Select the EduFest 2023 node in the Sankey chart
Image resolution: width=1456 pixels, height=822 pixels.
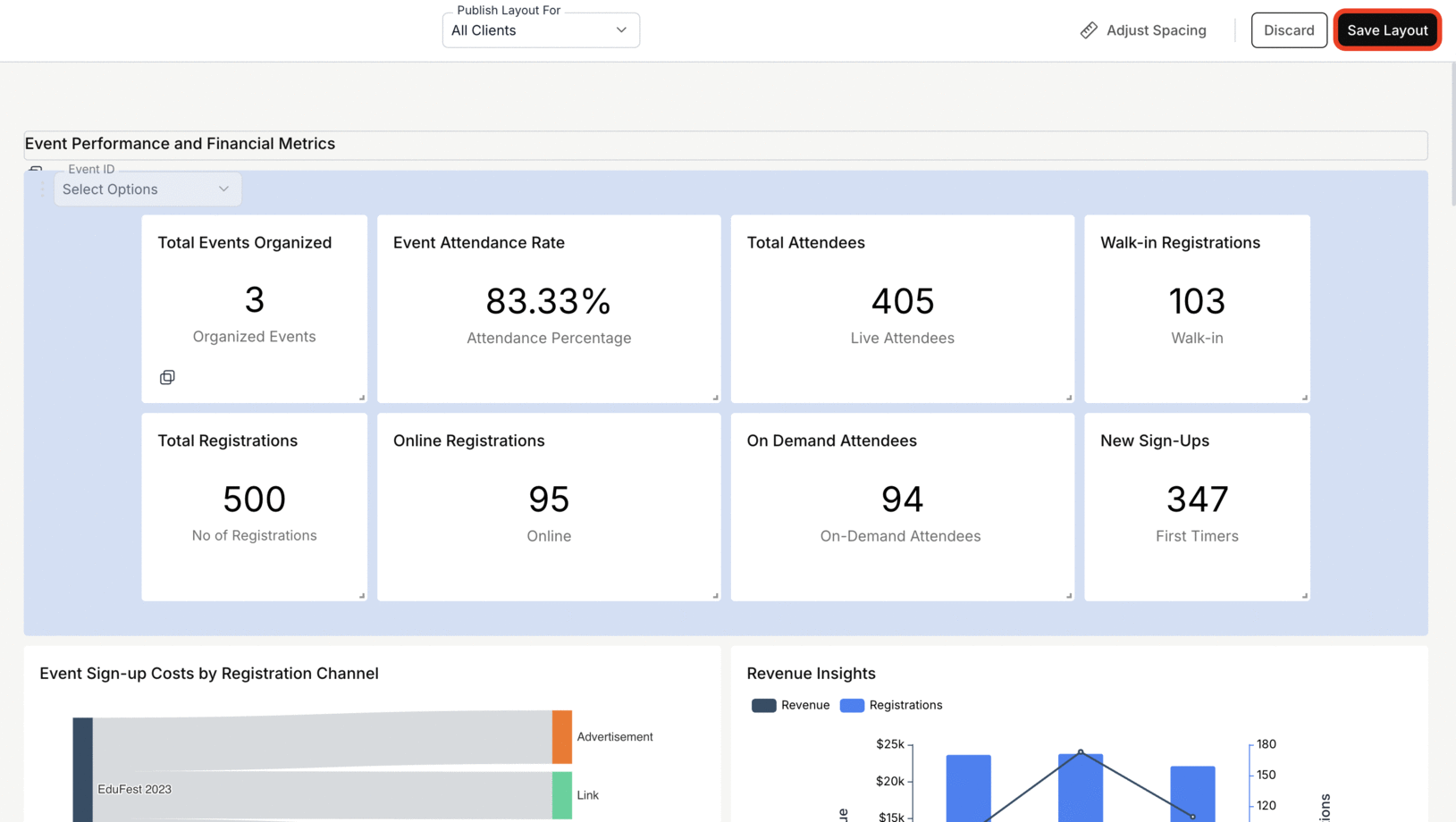(x=84, y=767)
